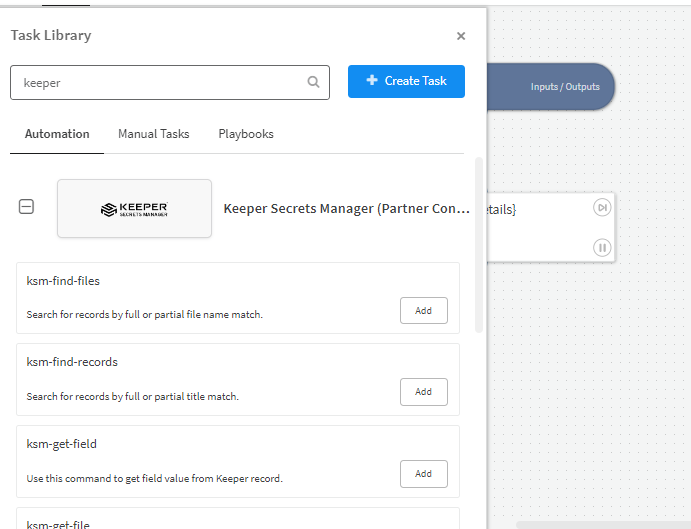Add the ksm-find-records task
Image resolution: width=691 pixels, height=529 pixels.
click(x=423, y=392)
